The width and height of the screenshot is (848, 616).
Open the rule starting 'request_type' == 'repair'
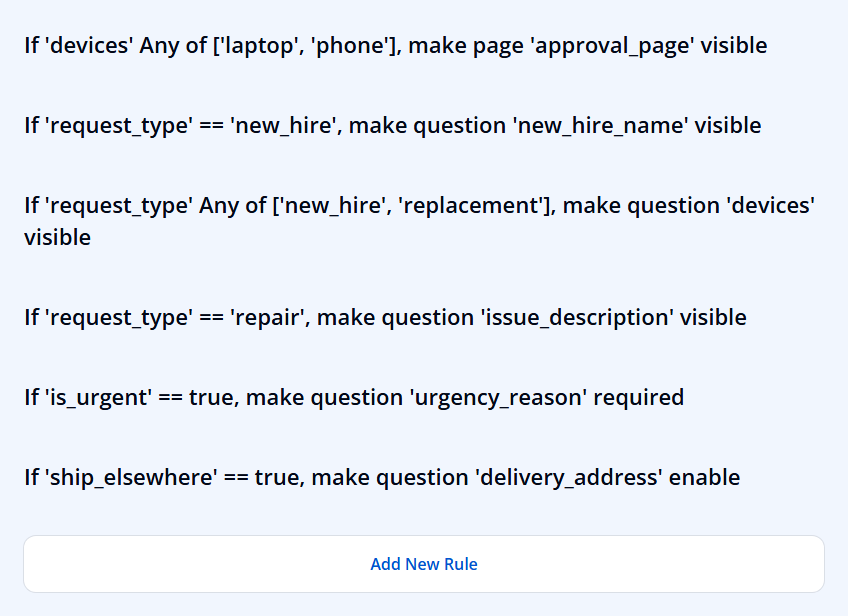click(385, 317)
